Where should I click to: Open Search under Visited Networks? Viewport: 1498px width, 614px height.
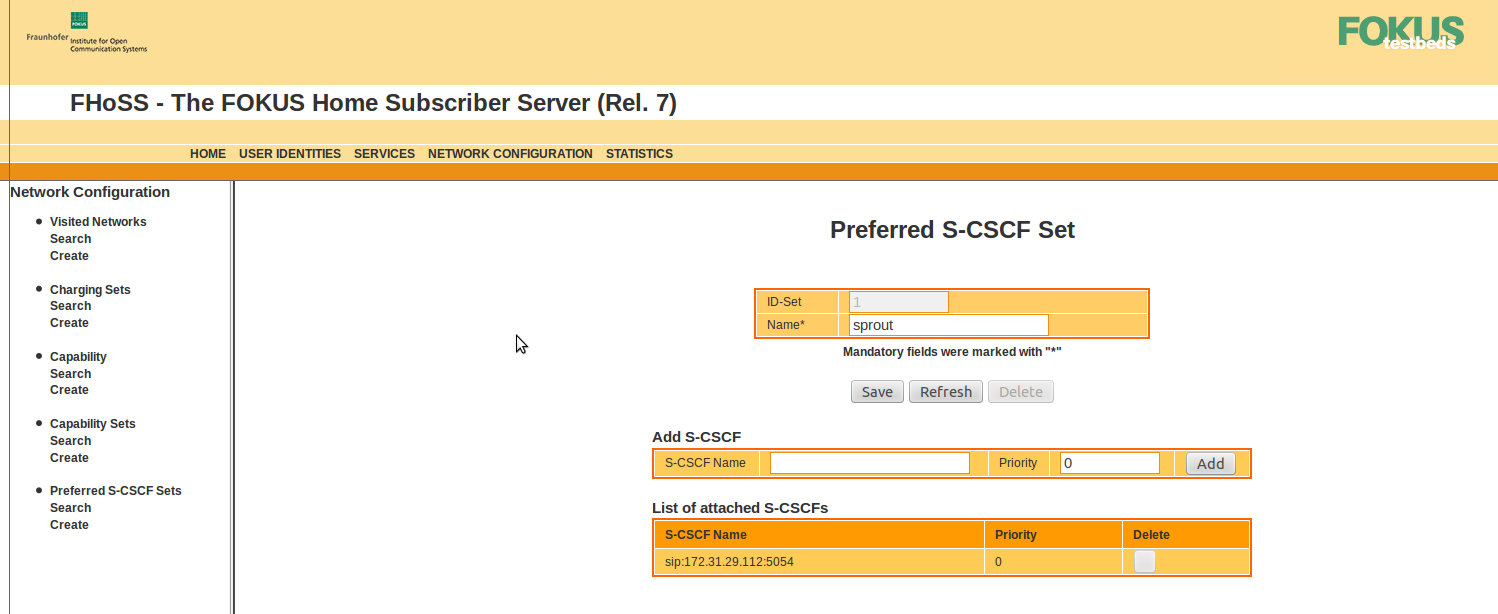click(x=70, y=238)
